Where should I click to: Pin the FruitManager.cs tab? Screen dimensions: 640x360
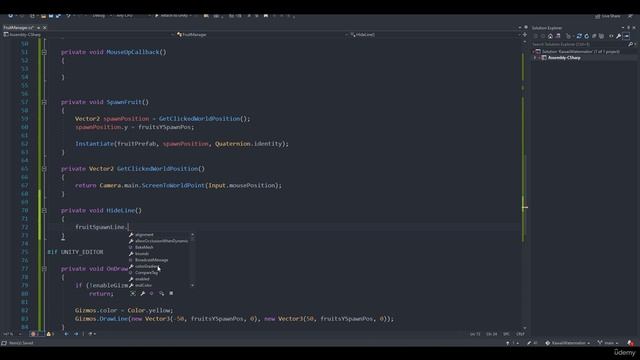38,28
